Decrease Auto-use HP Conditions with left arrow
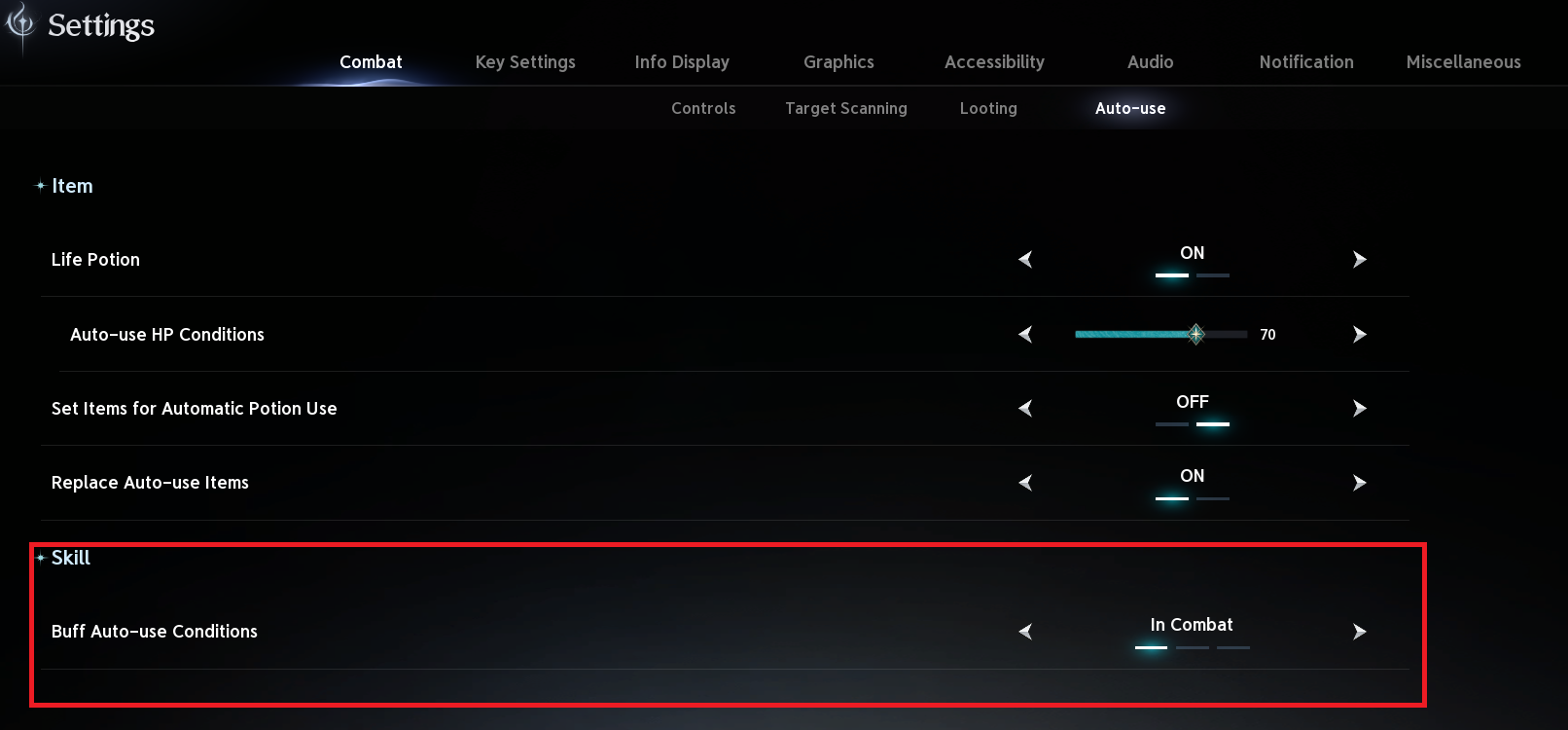The image size is (1568, 730). click(1025, 335)
